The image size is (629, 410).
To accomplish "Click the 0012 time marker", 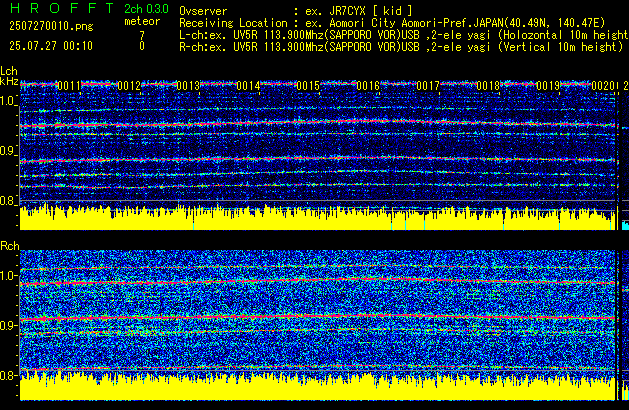I will 129,86.
